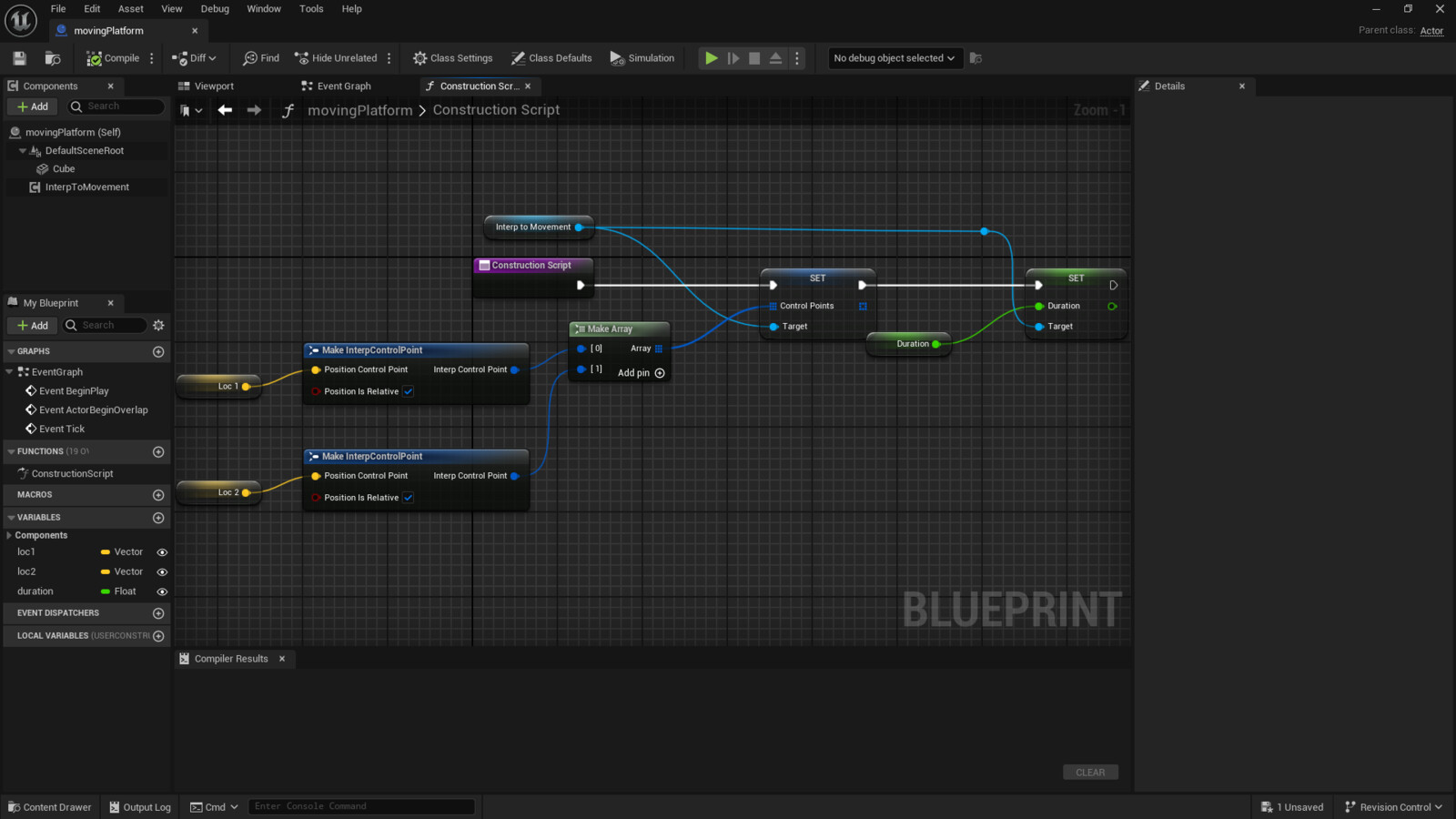Start Simulation mode
This screenshot has width=1456, height=819.
click(642, 58)
